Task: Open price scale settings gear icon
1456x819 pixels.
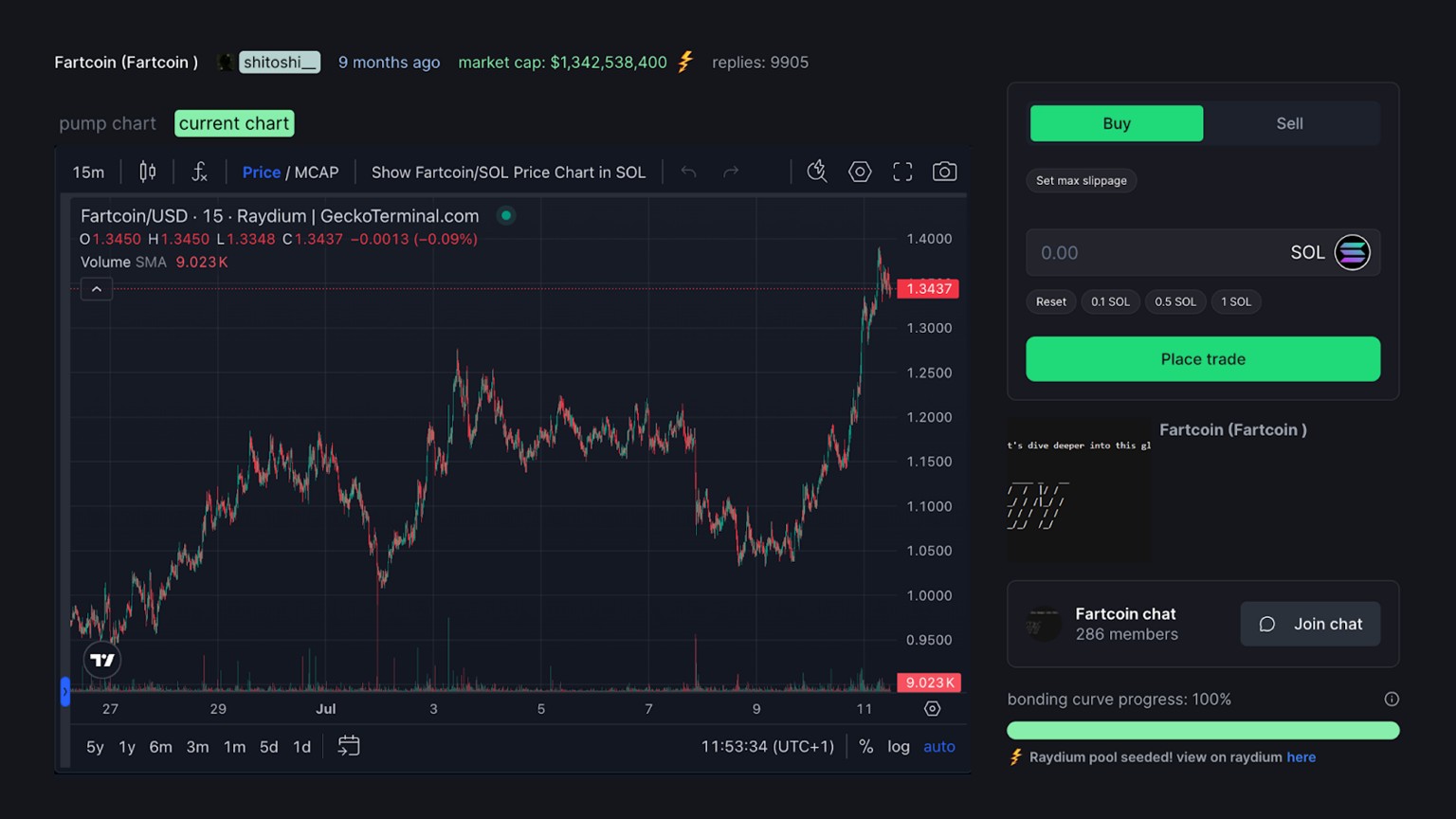Action: click(933, 709)
